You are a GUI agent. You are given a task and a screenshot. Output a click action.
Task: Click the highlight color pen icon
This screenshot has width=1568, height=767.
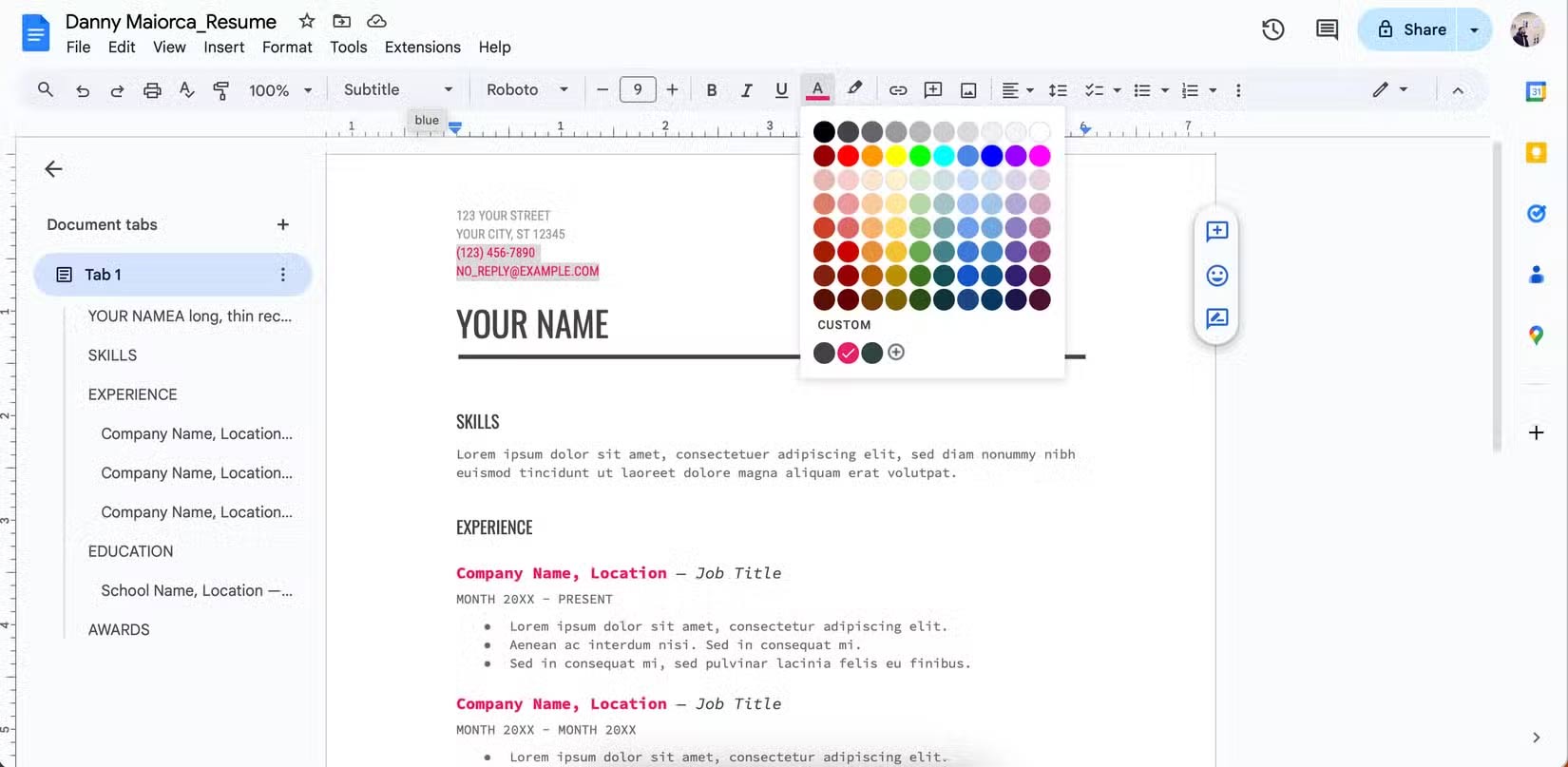(x=854, y=89)
